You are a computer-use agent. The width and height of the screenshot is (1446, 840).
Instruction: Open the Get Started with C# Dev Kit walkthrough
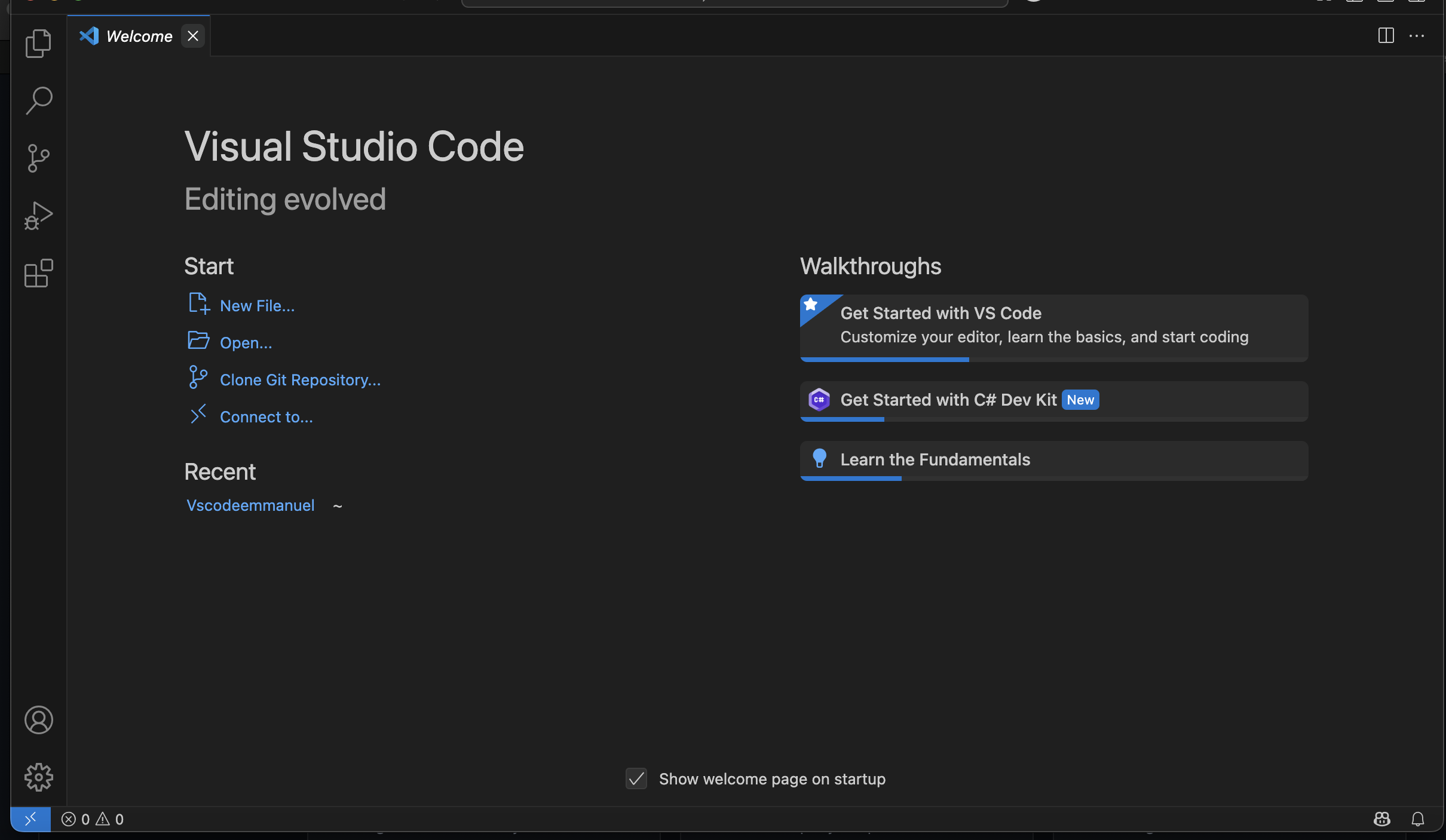tap(1054, 401)
